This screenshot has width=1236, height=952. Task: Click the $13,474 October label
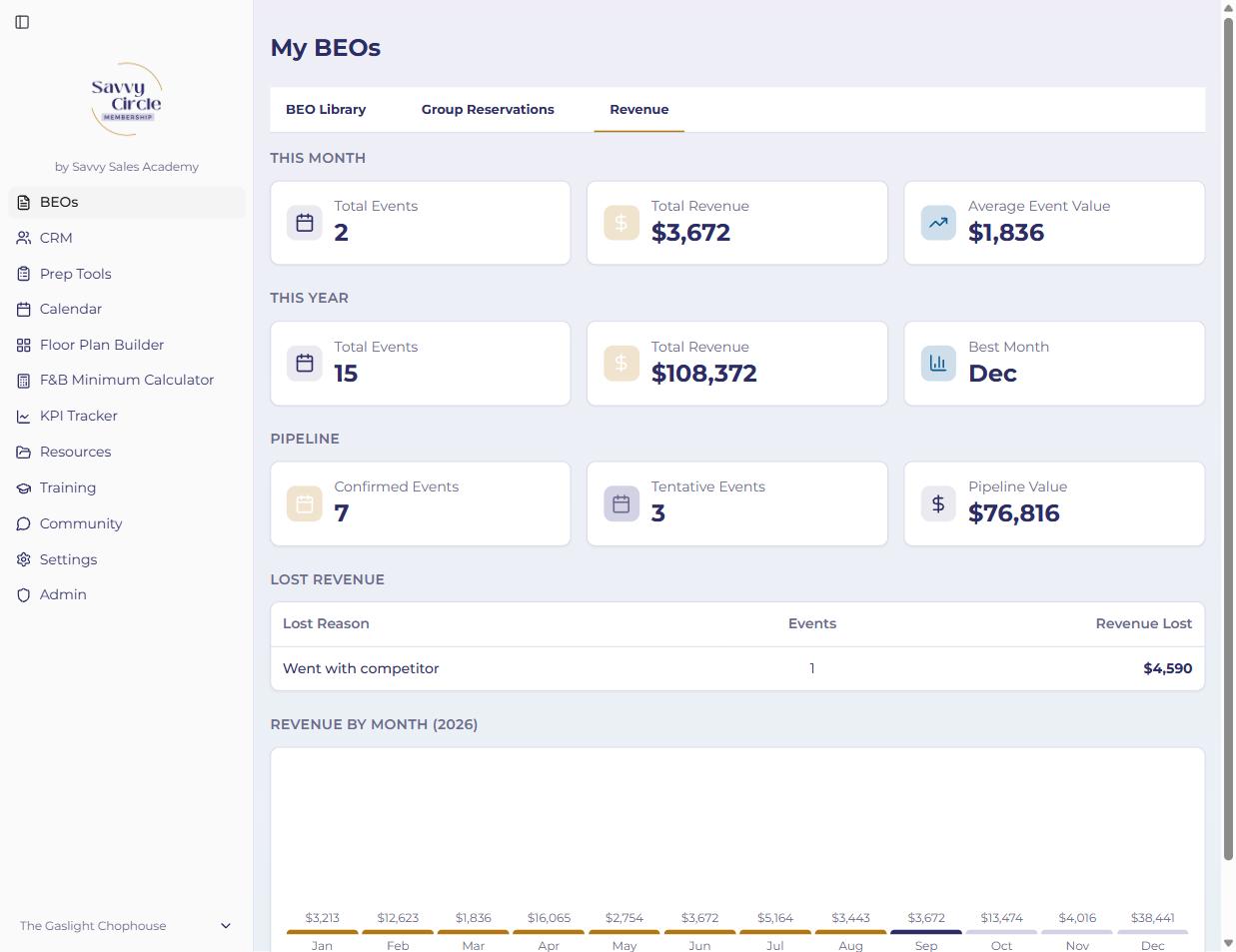[1001, 917]
